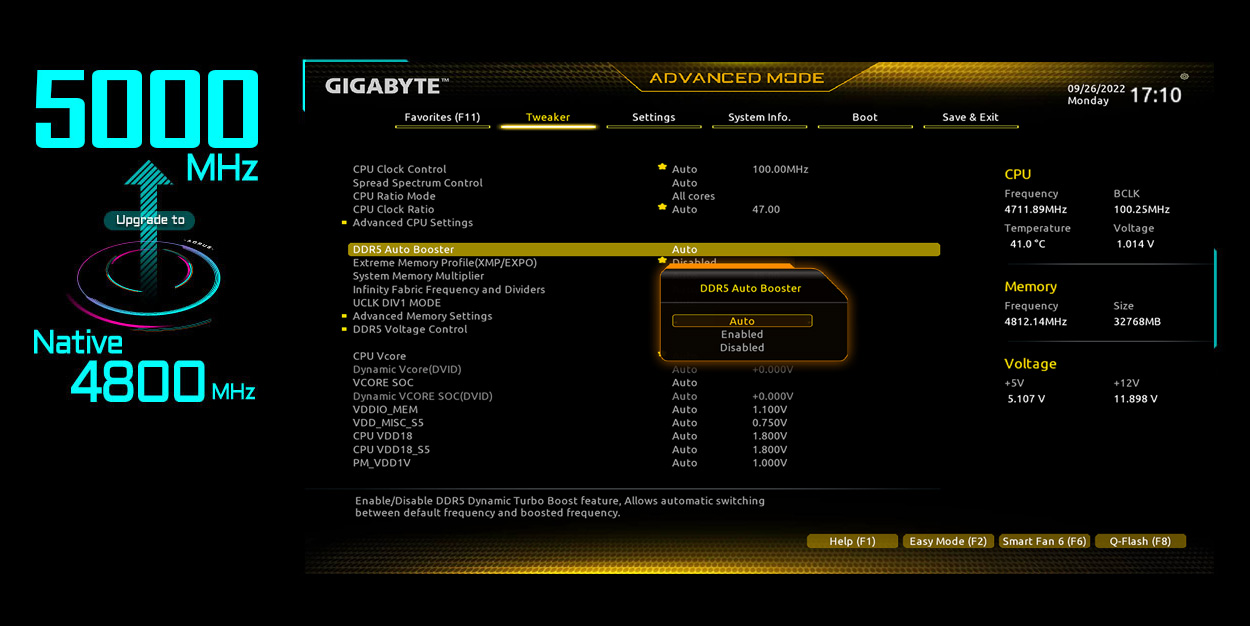Click the yellow bullet beside Advanced CPU Settings
This screenshot has height=626, width=1250.
(x=345, y=223)
